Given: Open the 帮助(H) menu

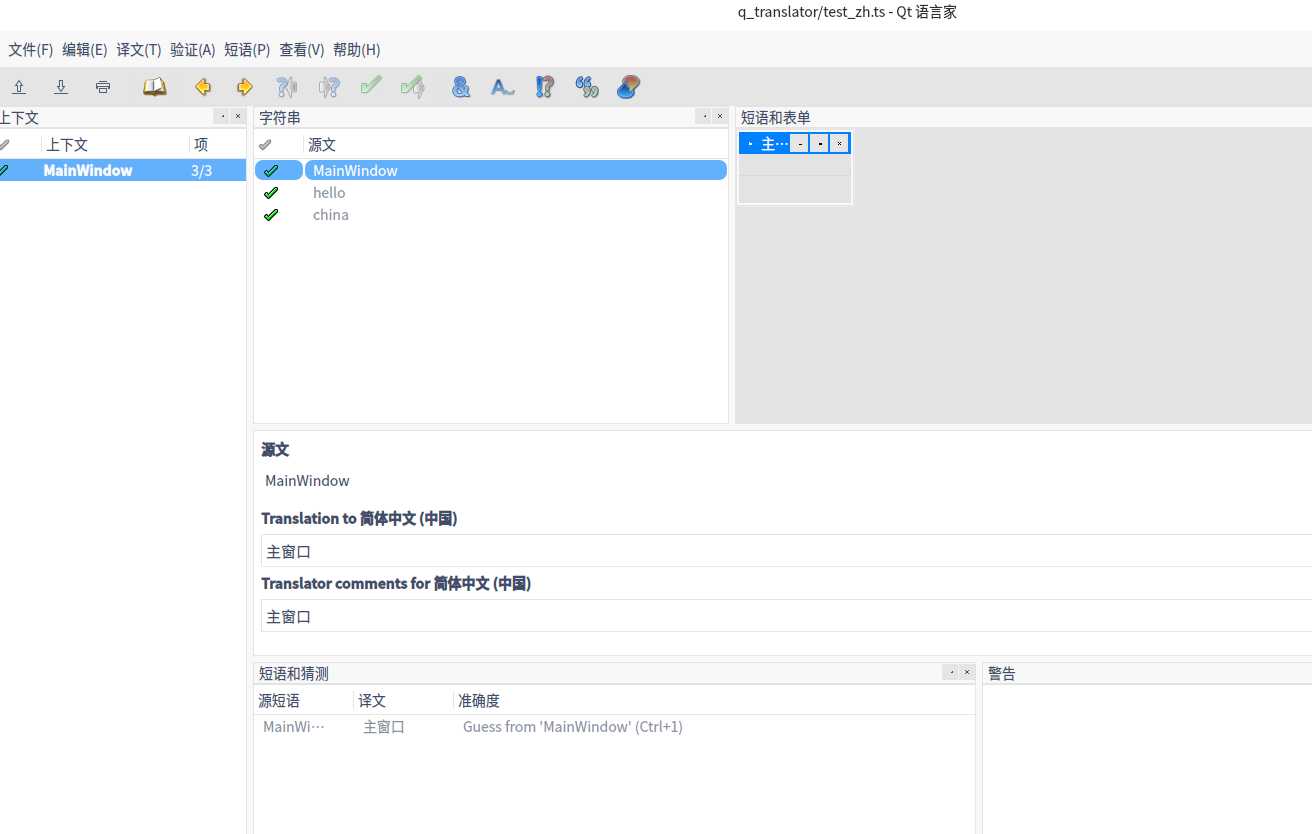Looking at the screenshot, I should click(x=357, y=50).
